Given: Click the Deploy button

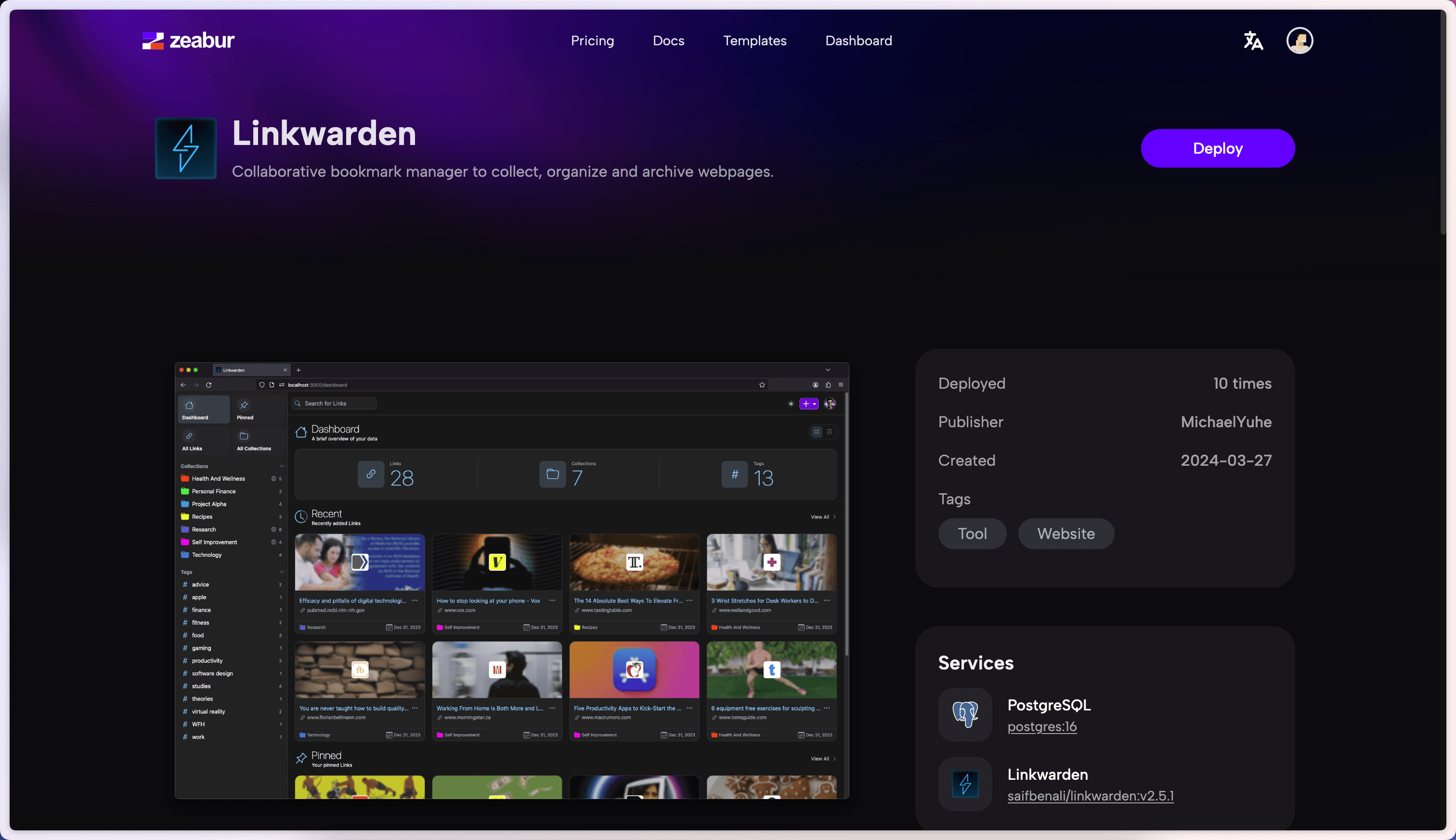Looking at the screenshot, I should pos(1218,148).
